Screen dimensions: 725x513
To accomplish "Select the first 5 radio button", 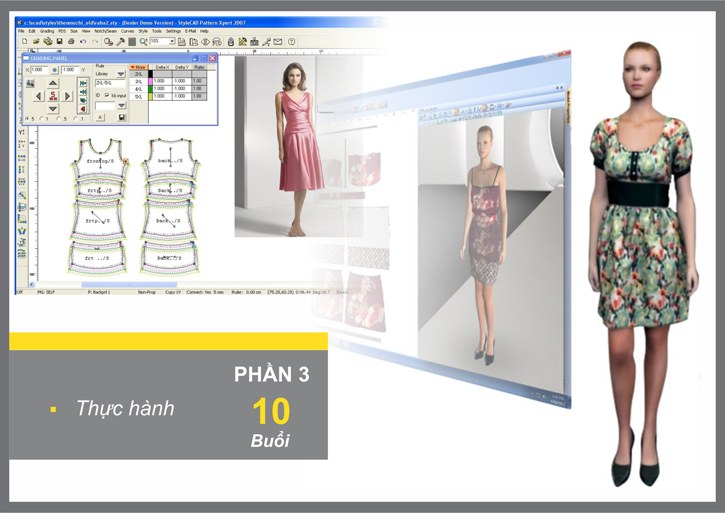I will tap(28, 119).
